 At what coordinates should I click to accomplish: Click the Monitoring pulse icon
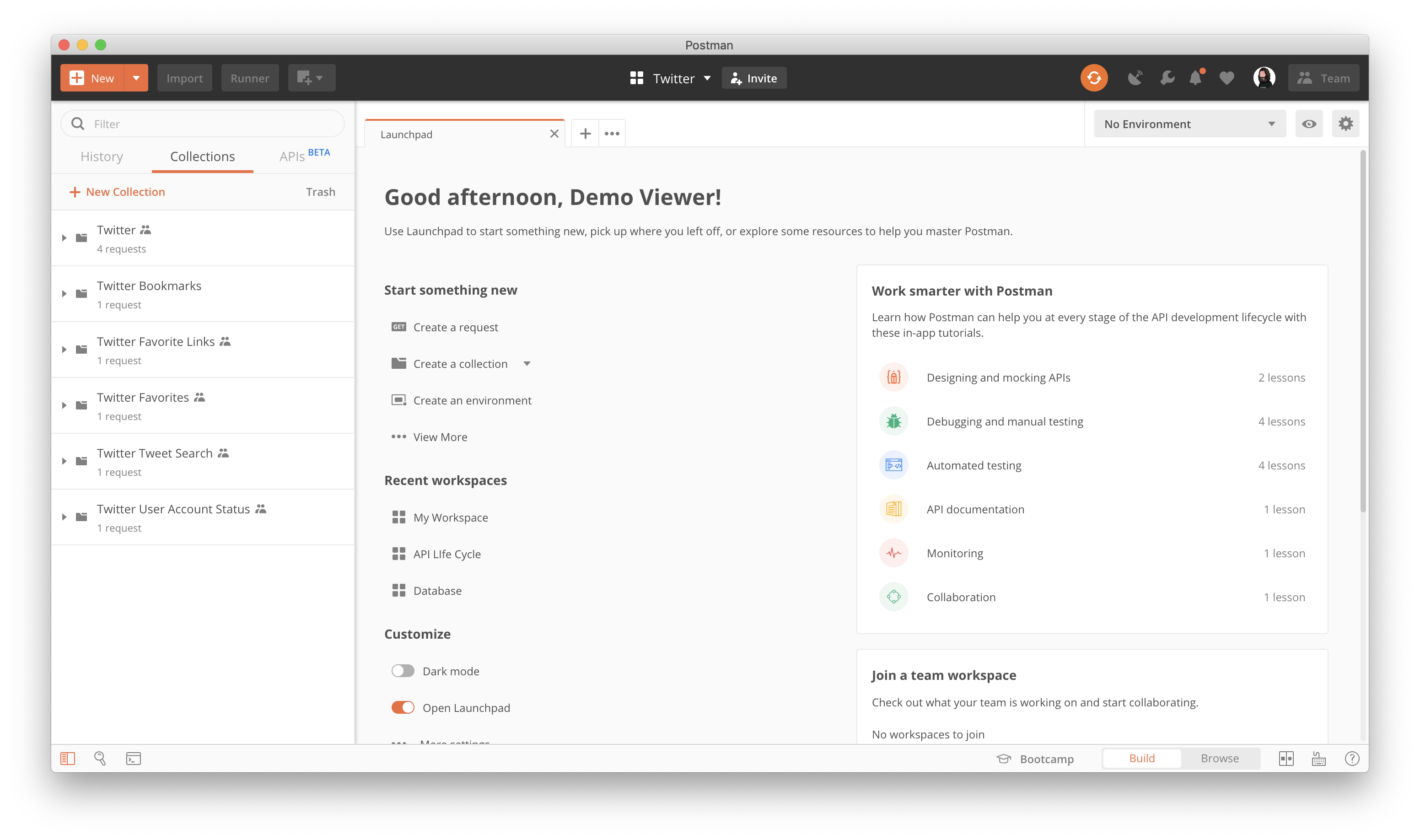[x=893, y=553]
